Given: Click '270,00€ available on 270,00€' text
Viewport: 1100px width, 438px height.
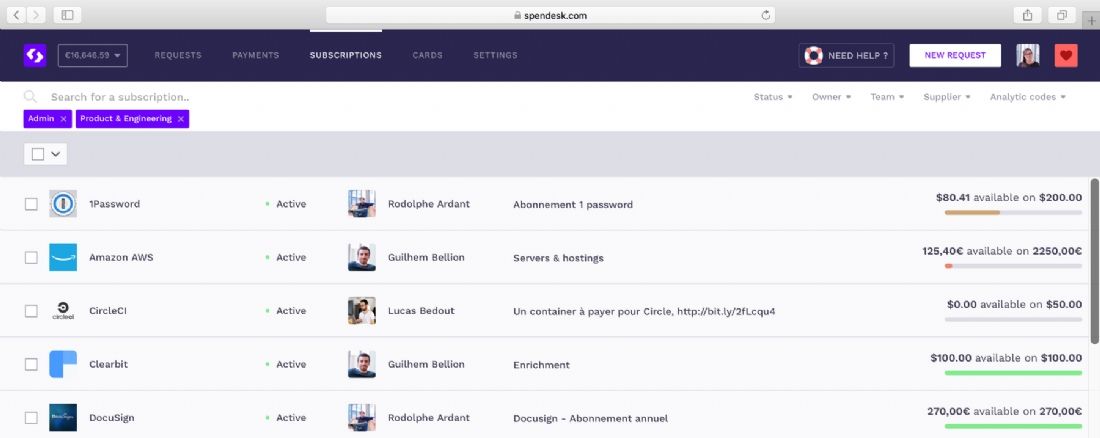Looking at the screenshot, I should 1005,411.
